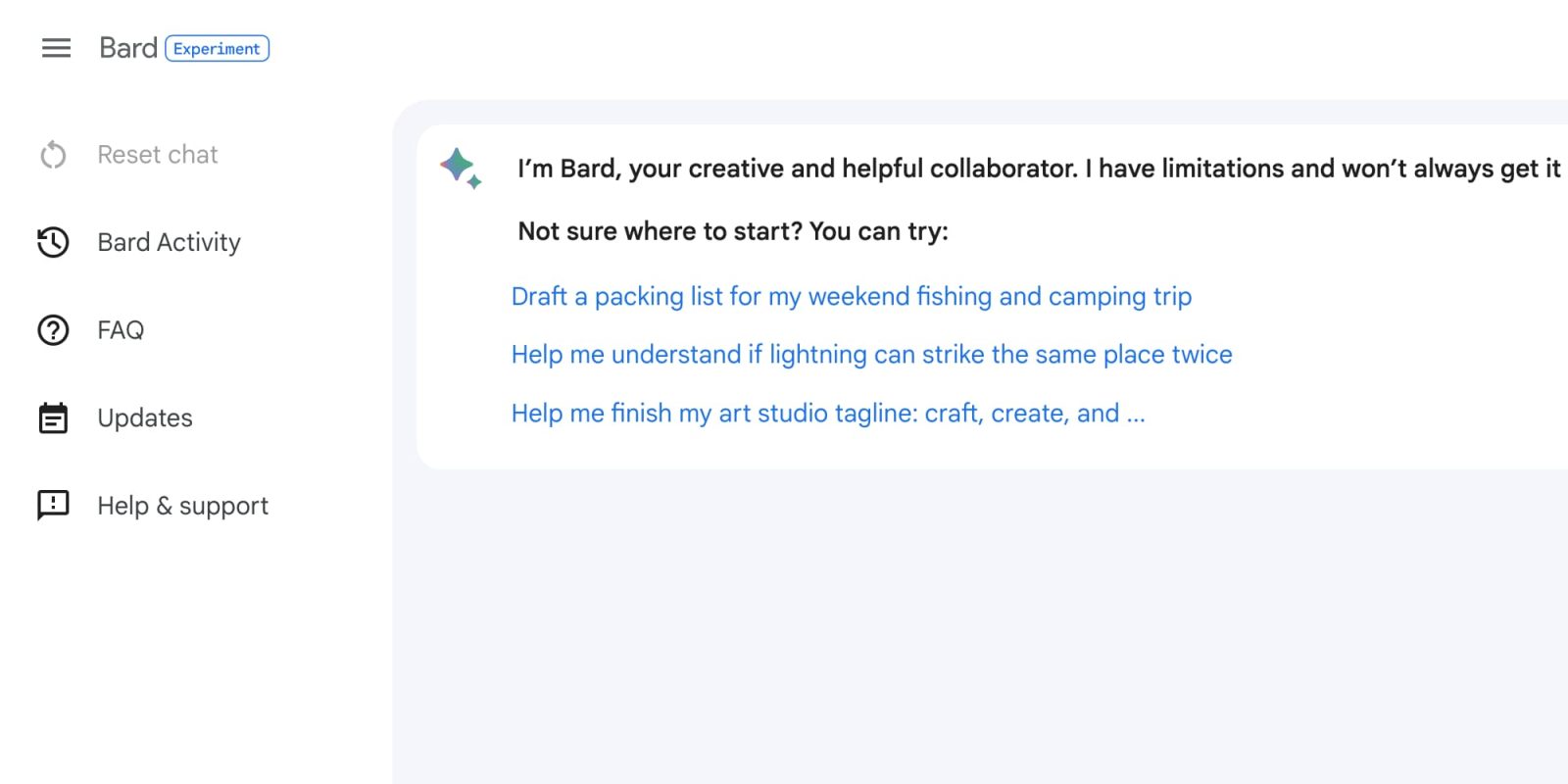Viewport: 1568px width, 784px height.
Task: Click the Bard Activity history clock icon
Action: [53, 242]
